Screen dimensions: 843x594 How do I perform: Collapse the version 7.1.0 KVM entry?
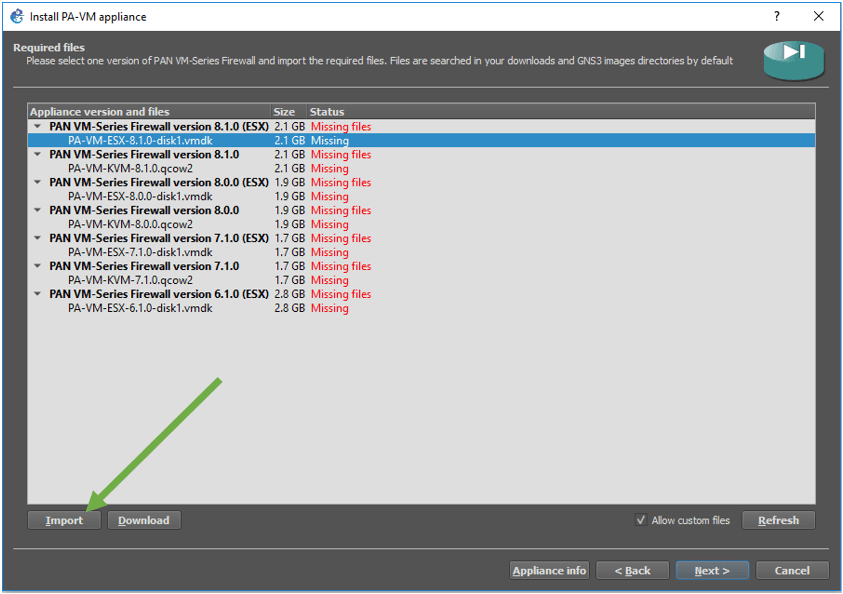[x=37, y=266]
